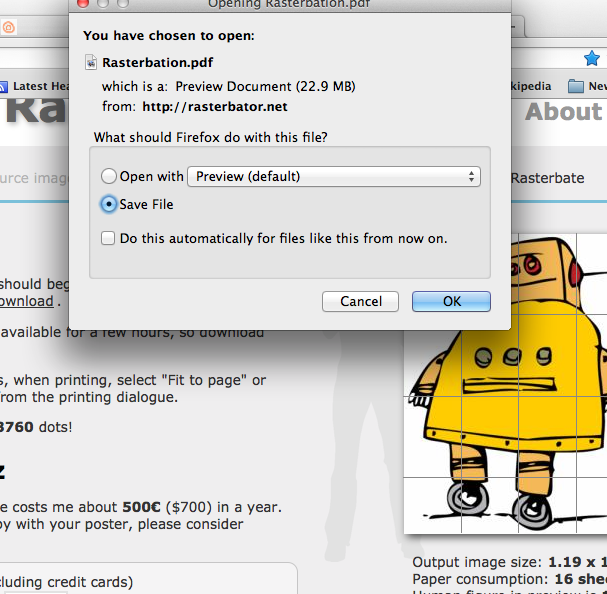The height and width of the screenshot is (594, 607).
Task: Click the 'Rasterbation.pdf' file name text
Action: pos(158,62)
